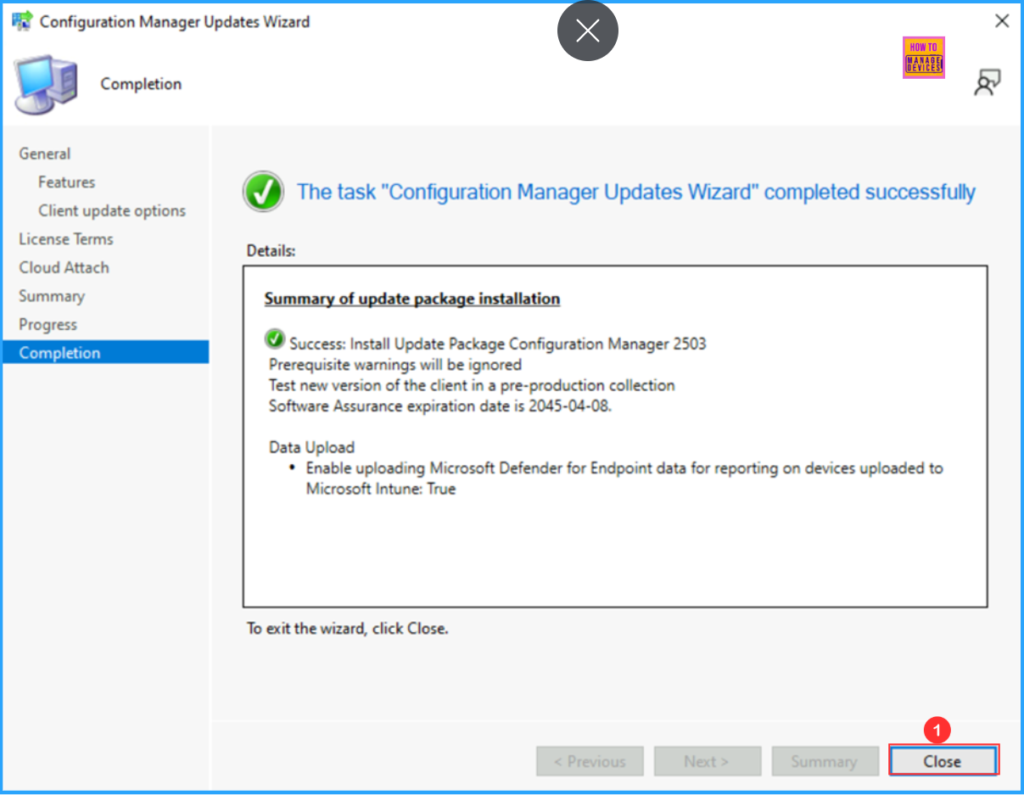Image resolution: width=1024 pixels, height=795 pixels.
Task: Select the highlighted Completion step
Action: pyautogui.click(x=60, y=353)
